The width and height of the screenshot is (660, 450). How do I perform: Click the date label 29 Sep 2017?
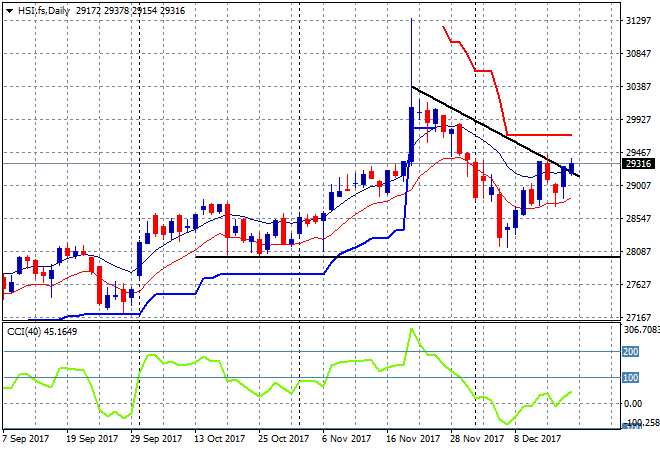(x=156, y=439)
